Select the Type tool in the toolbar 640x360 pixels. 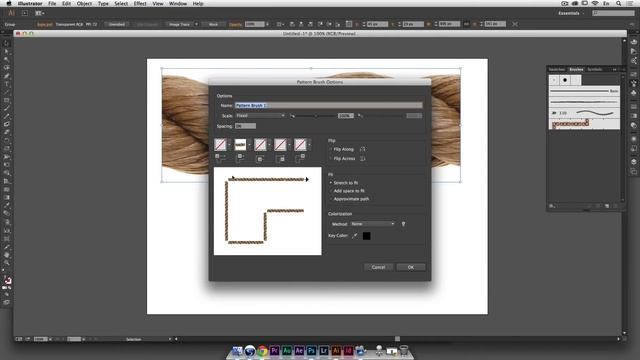pos(6,84)
